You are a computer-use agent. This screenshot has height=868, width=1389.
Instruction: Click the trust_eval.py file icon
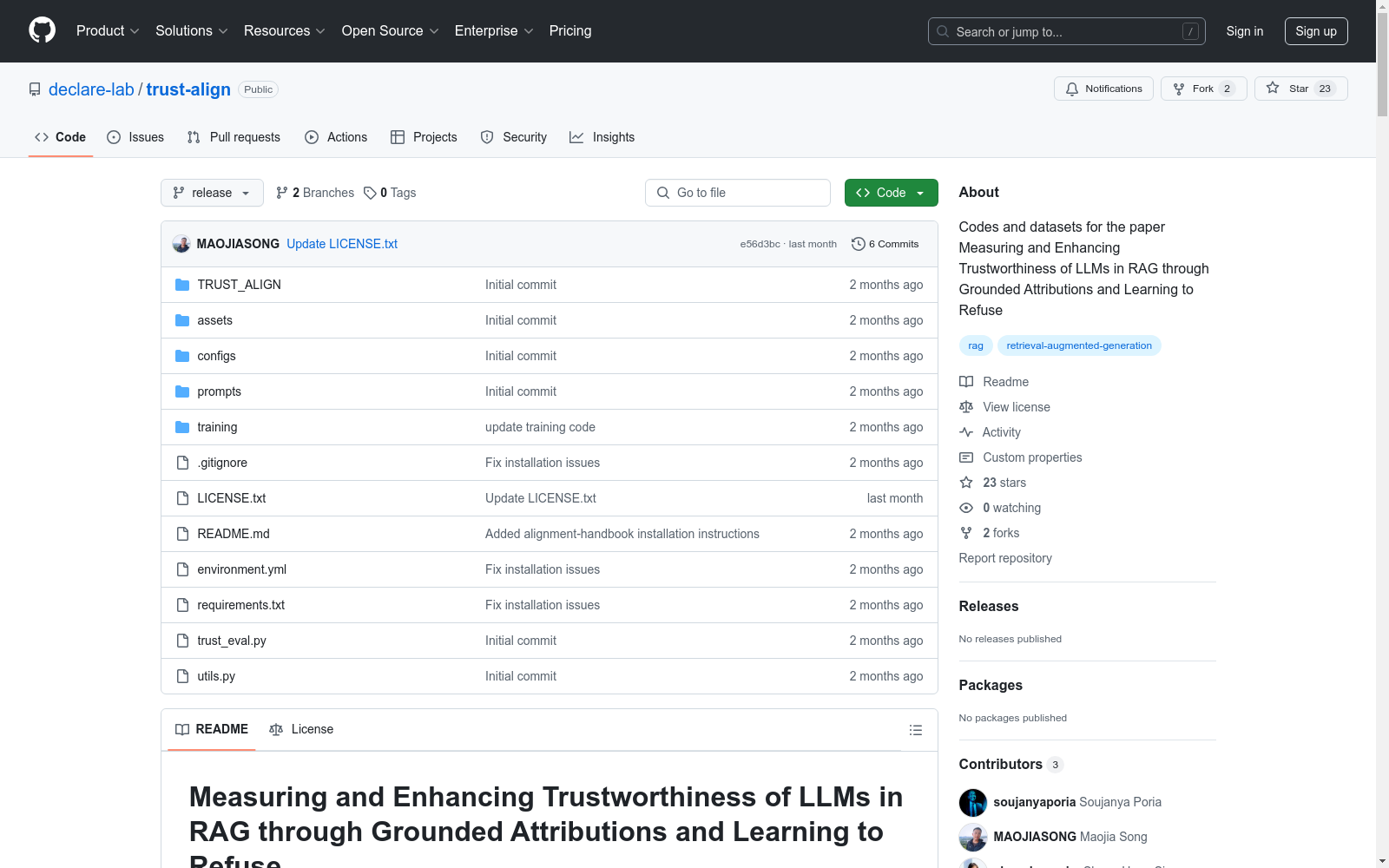click(182, 641)
